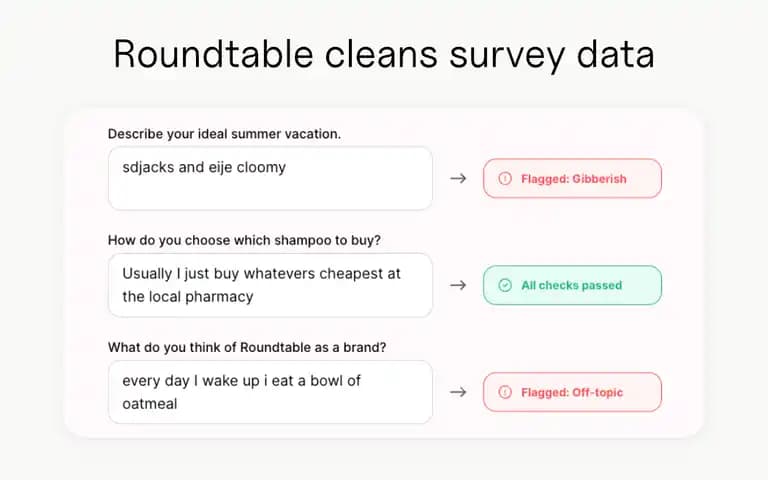Screen dimensions: 768x480
Task: Focus the Roundtable brand answer field
Action: click(x=270, y=392)
